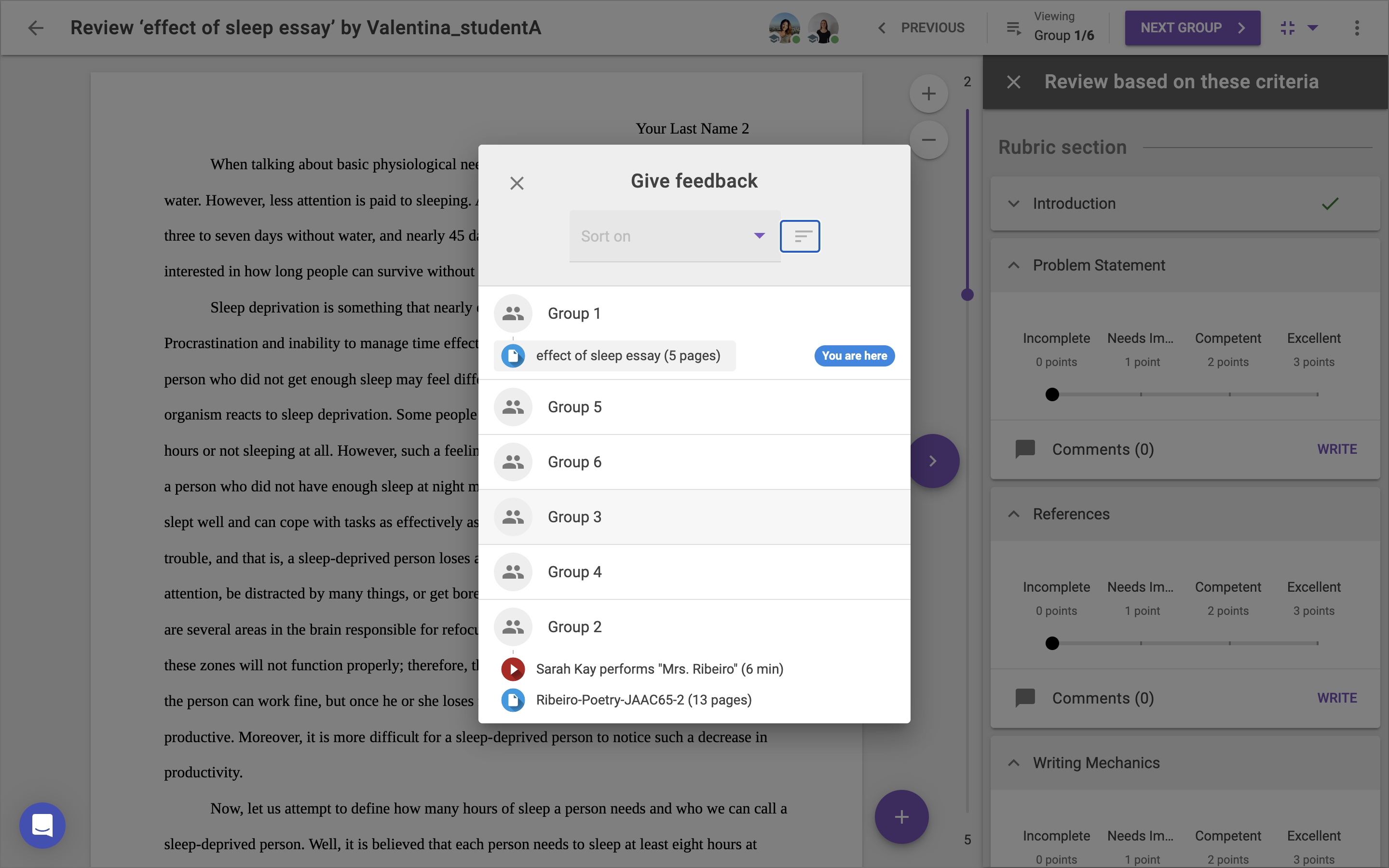1389x868 pixels.
Task: Click the Group 1 people icon
Action: pyautogui.click(x=513, y=313)
